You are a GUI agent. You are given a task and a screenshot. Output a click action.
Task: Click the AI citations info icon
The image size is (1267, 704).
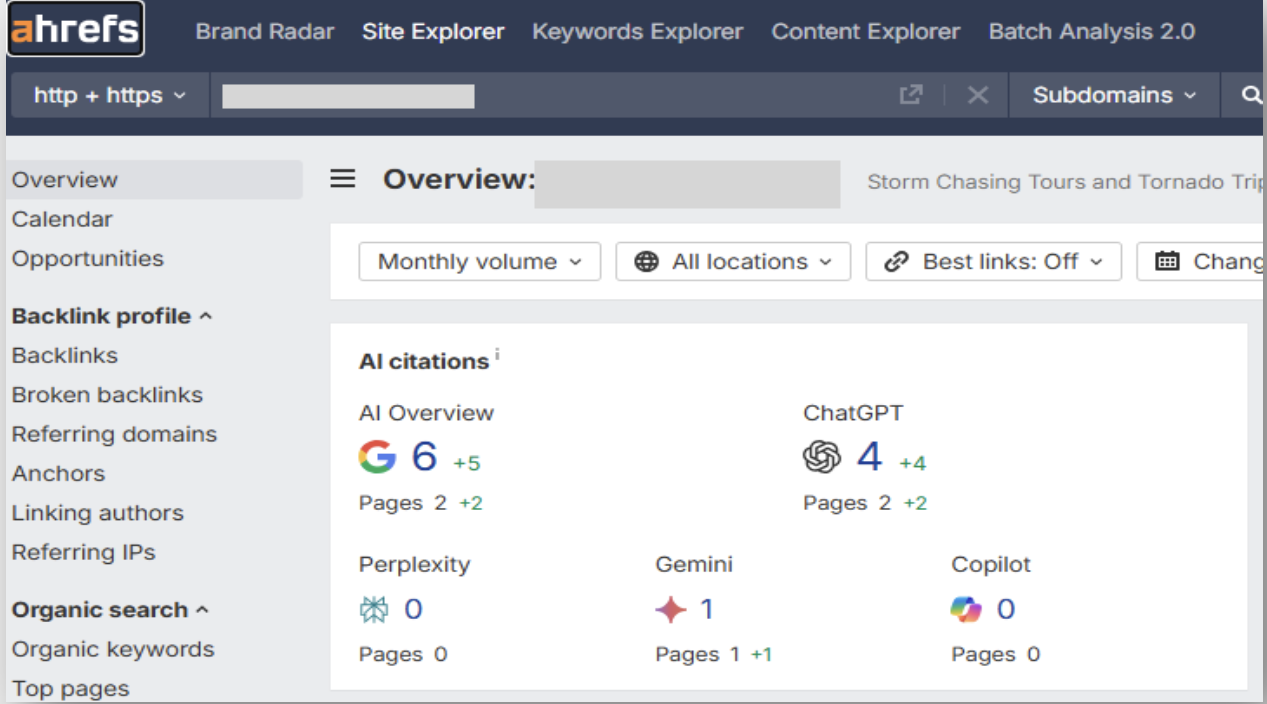(497, 355)
